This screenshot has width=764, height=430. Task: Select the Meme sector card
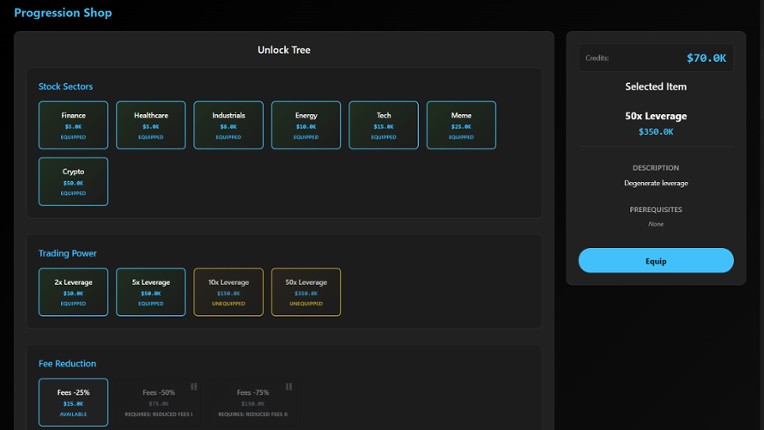pyautogui.click(x=461, y=125)
